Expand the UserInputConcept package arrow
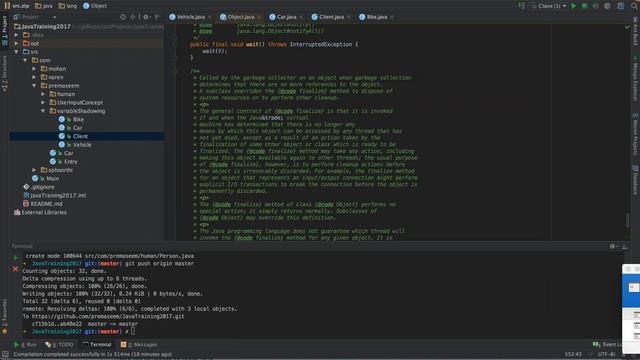The image size is (640, 360). click(43, 102)
